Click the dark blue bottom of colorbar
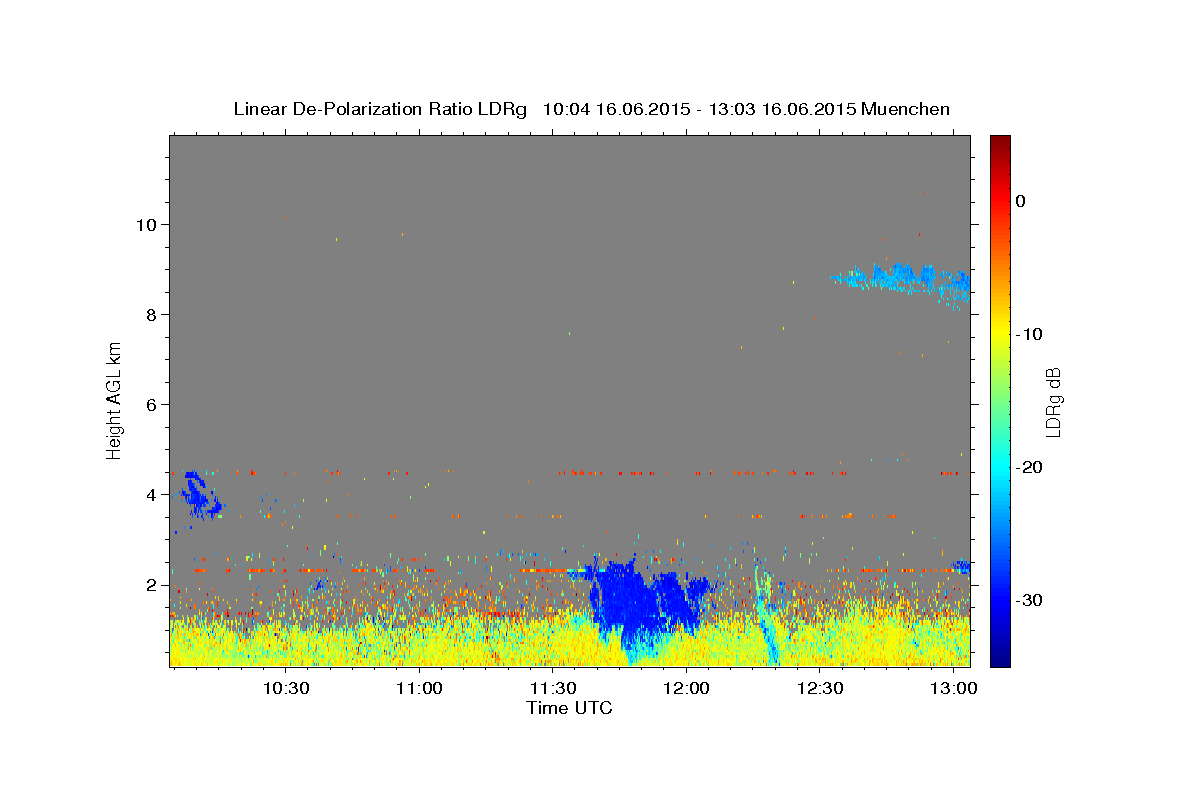 click(x=1000, y=658)
